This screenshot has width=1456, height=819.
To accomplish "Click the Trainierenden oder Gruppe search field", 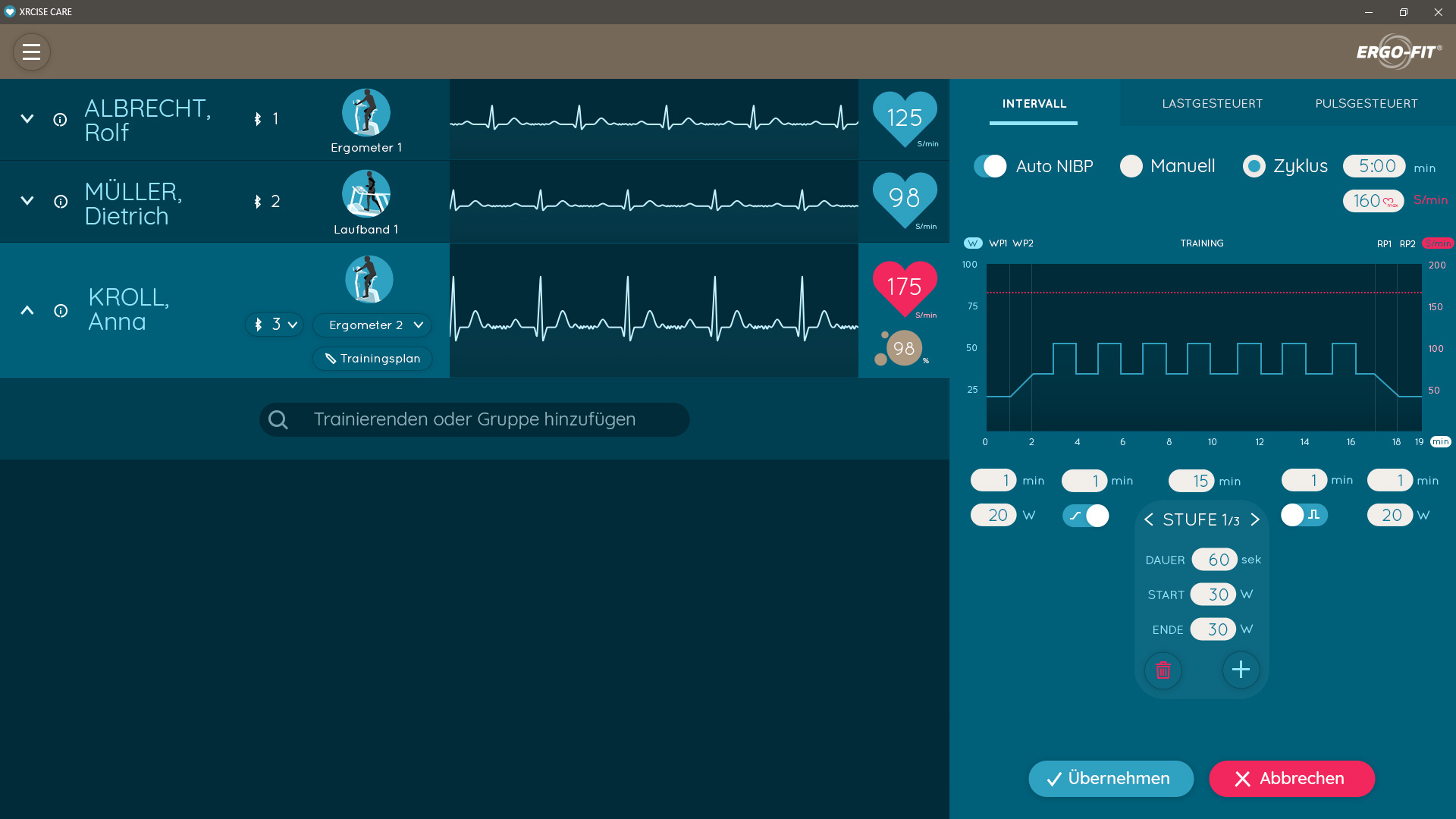I will point(475,420).
